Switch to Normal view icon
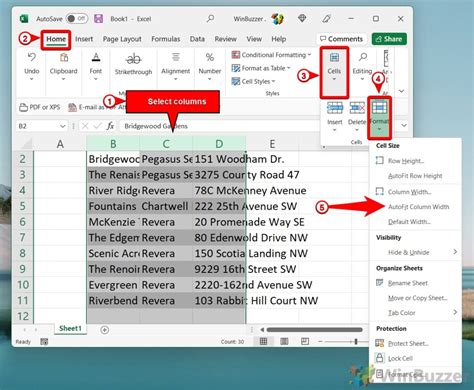Screen dimensions: 474x390 (263, 341)
